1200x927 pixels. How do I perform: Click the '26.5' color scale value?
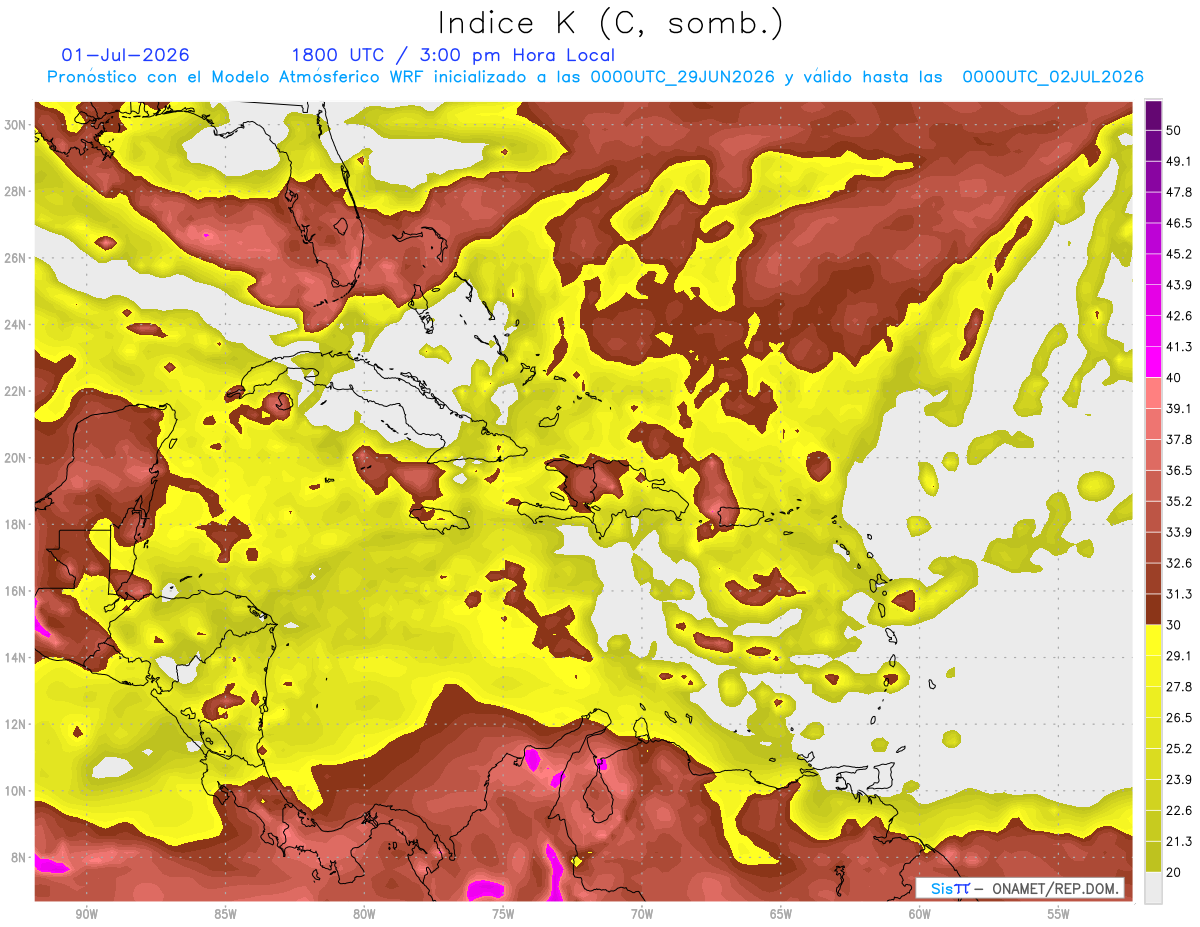(1178, 718)
